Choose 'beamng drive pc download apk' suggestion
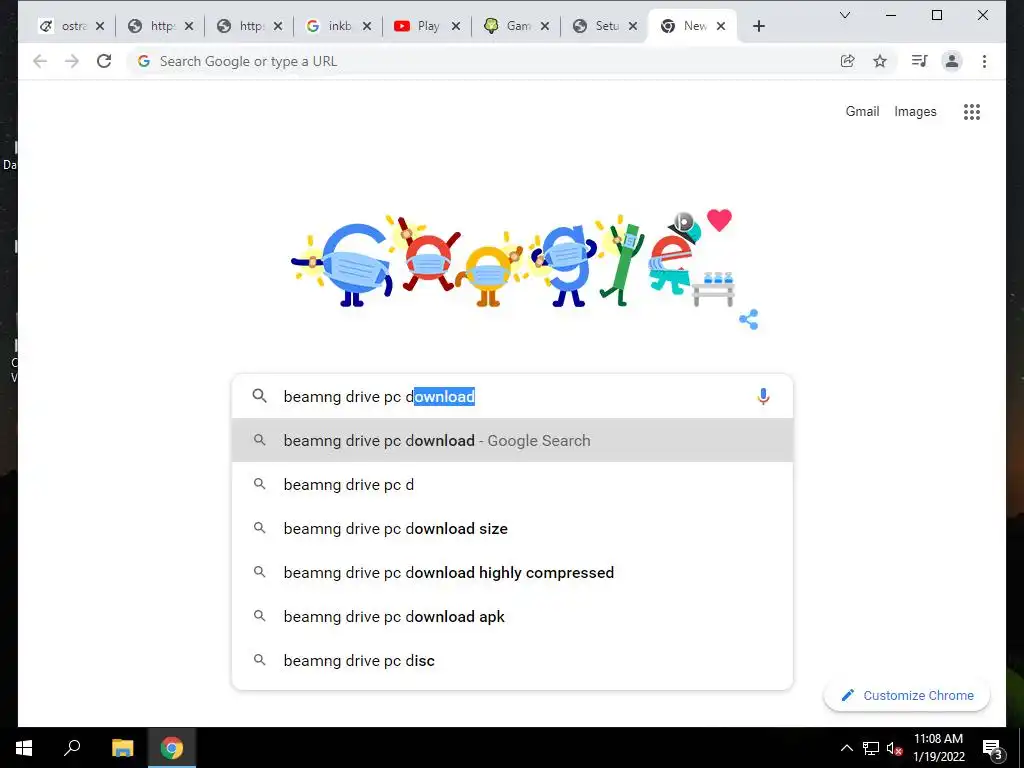Screen dimensions: 1024x768 pyautogui.click(x=513, y=616)
